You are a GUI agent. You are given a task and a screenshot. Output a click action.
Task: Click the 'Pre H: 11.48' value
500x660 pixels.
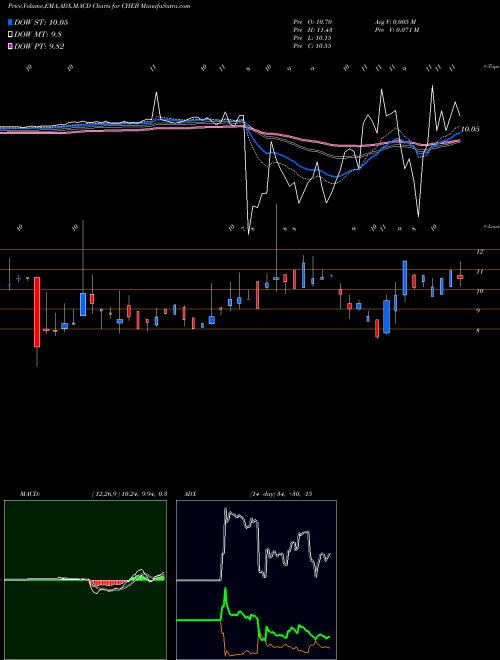[x=313, y=30]
